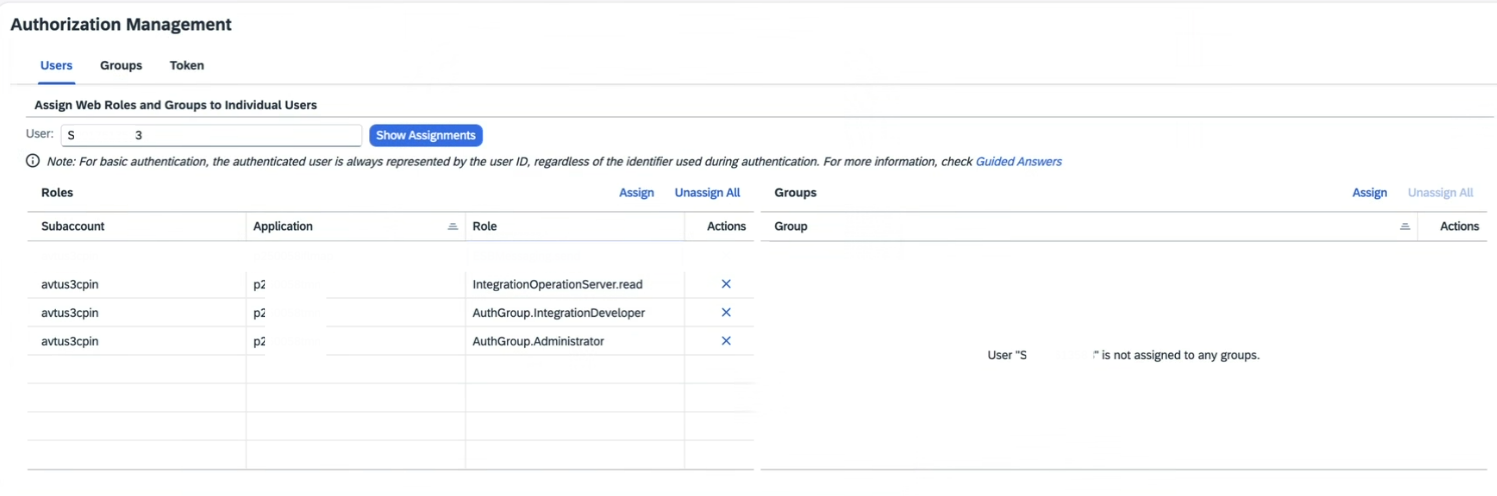Remove the IntegrationOperationServer.read role assignment

pos(726,284)
